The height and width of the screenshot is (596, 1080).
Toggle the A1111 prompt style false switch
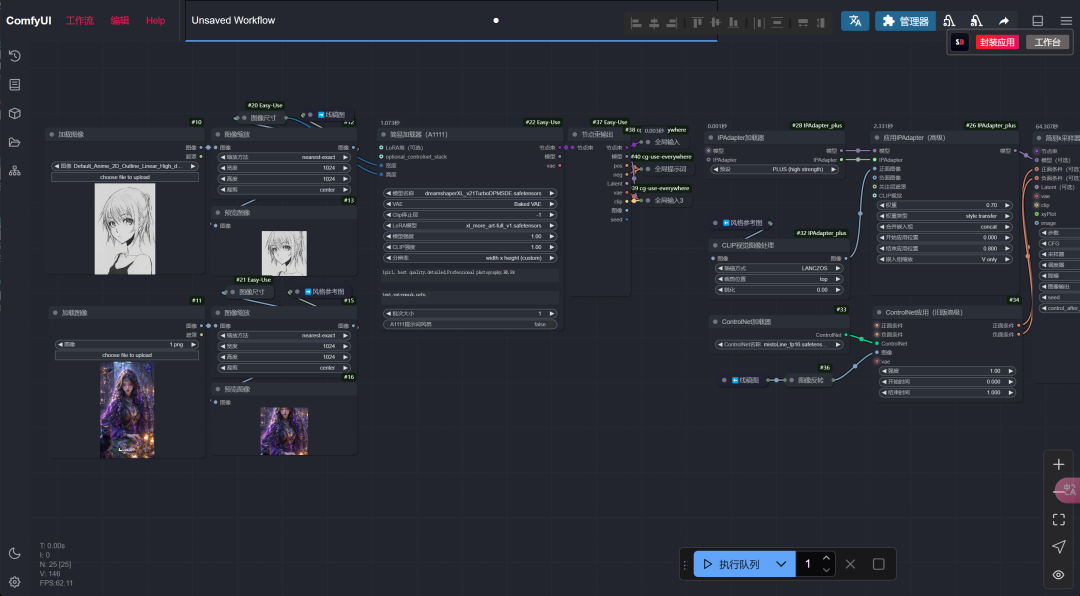coord(470,324)
